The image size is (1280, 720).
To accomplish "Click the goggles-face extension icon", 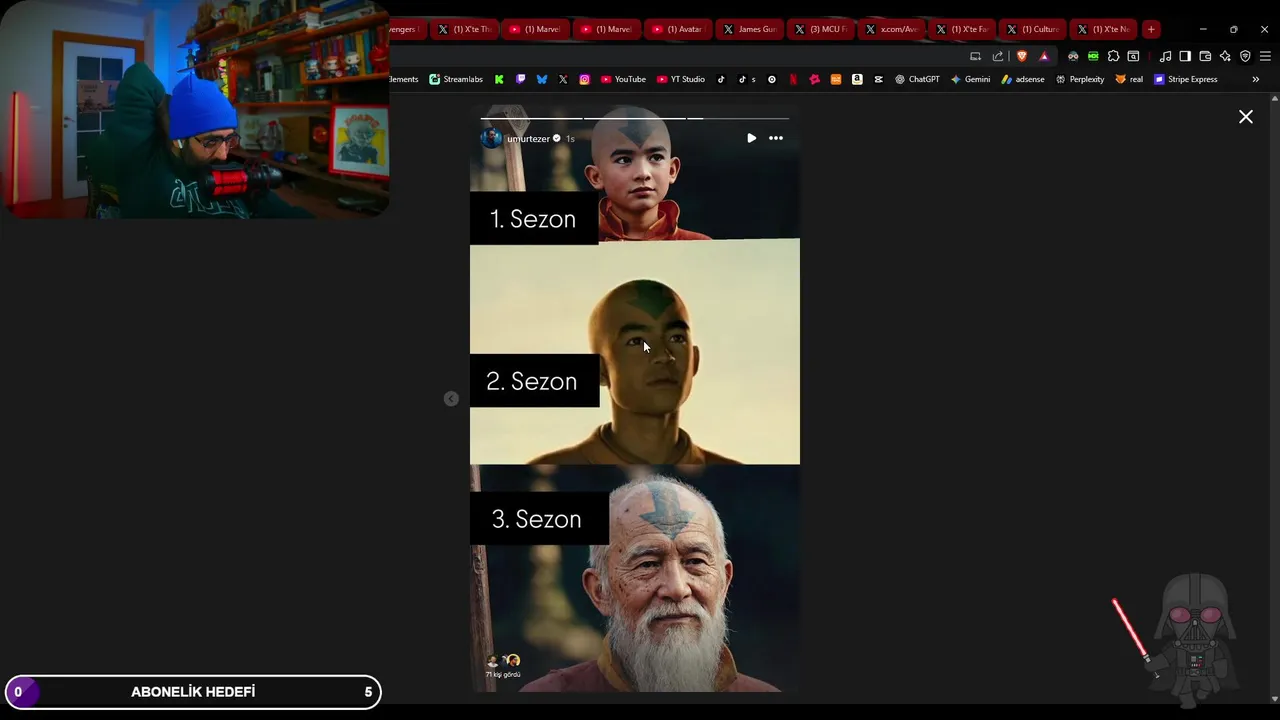I will (1073, 56).
